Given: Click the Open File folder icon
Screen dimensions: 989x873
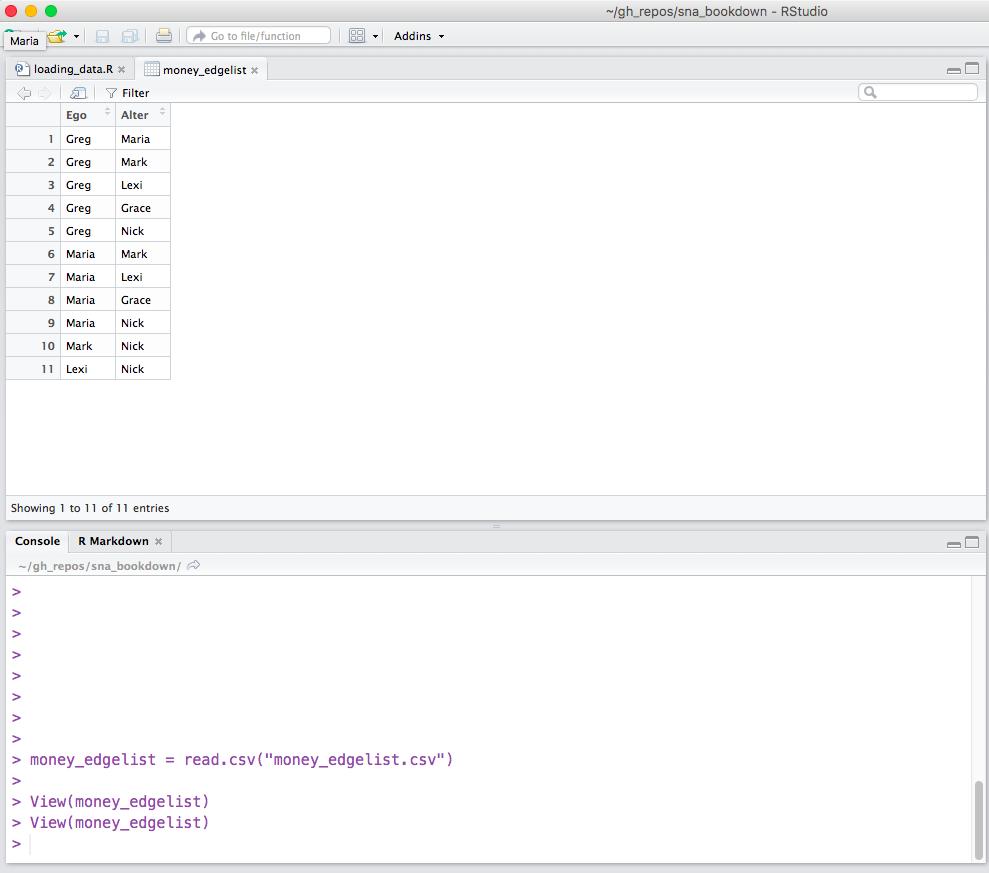Looking at the screenshot, I should 57,36.
